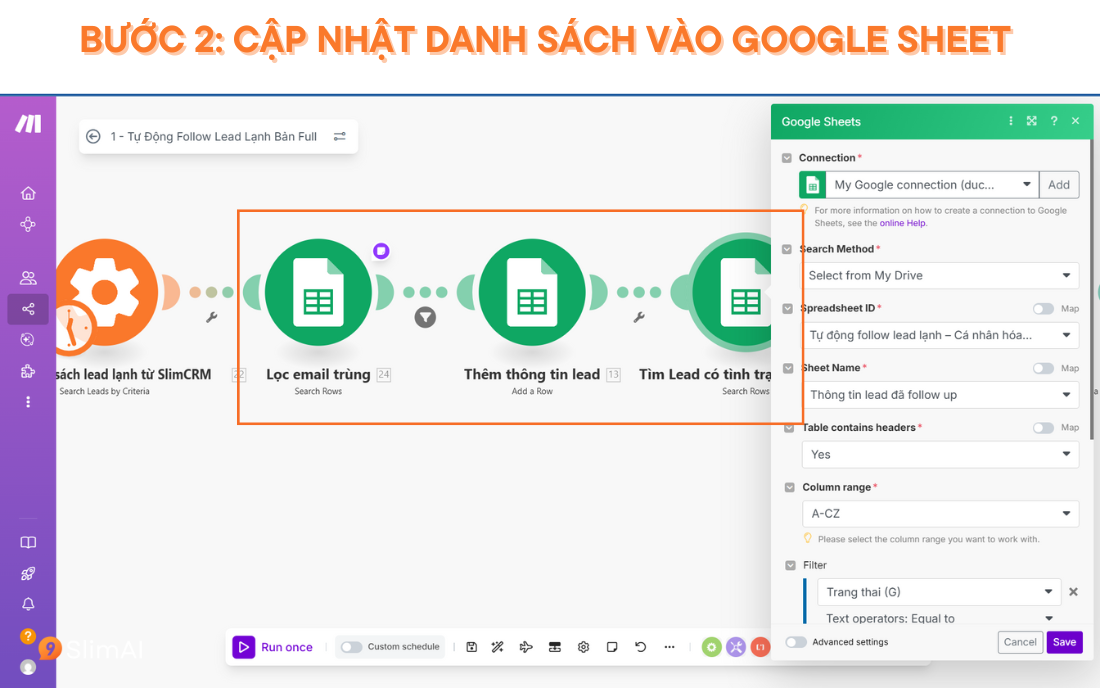
Task: Click the save scenario icon in the bottom toolbar
Action: [471, 647]
